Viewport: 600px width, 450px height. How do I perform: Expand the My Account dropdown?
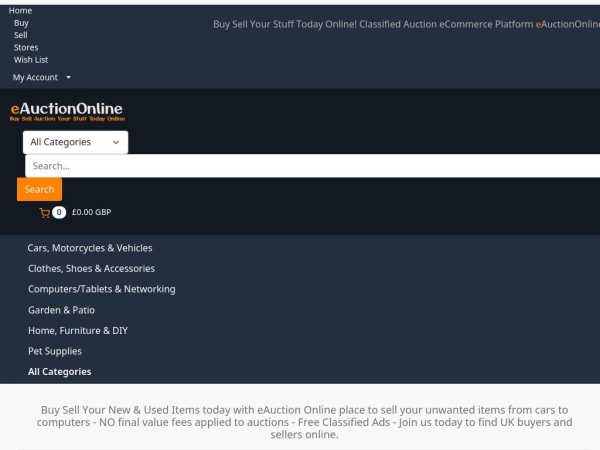(42, 77)
